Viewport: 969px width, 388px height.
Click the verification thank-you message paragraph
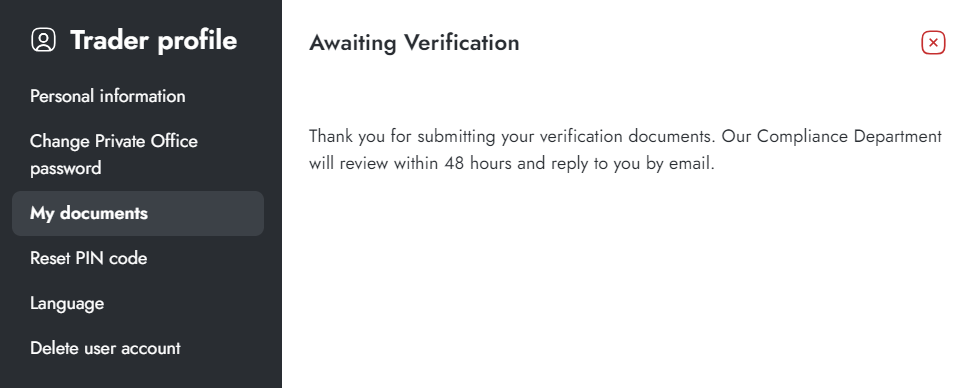(x=625, y=150)
